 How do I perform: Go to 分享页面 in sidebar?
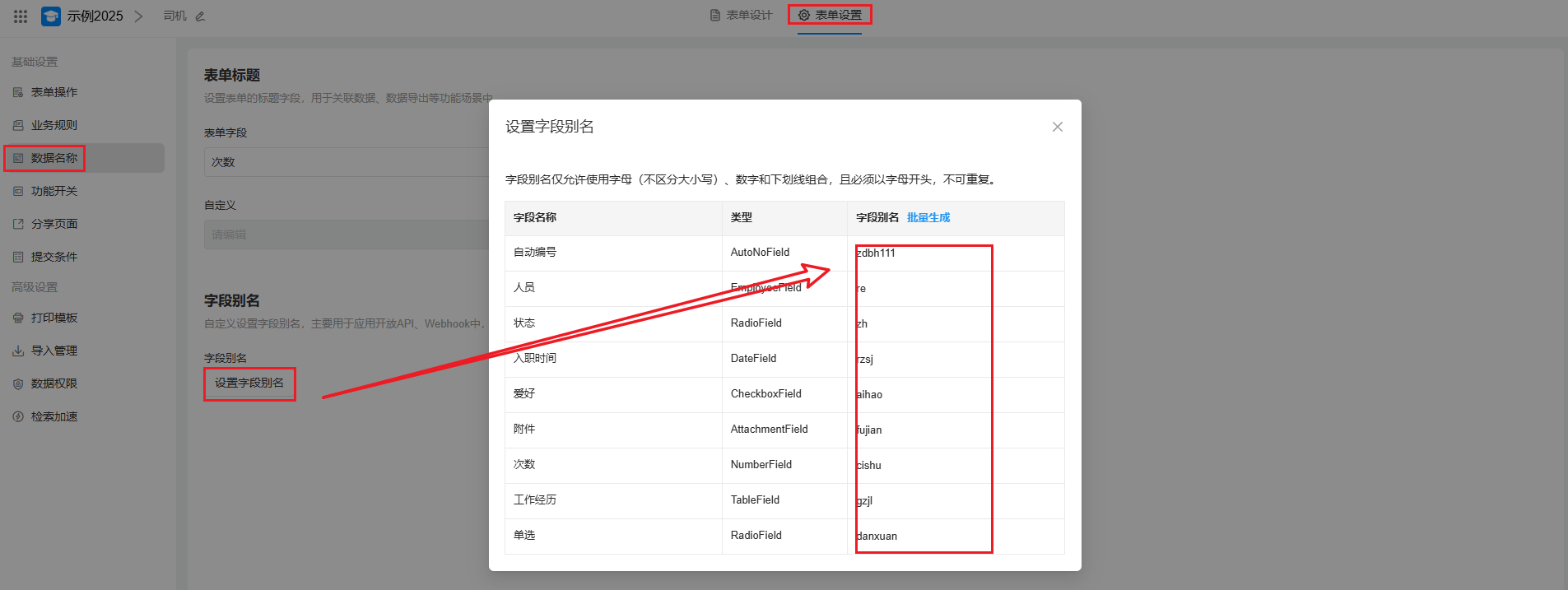point(54,224)
